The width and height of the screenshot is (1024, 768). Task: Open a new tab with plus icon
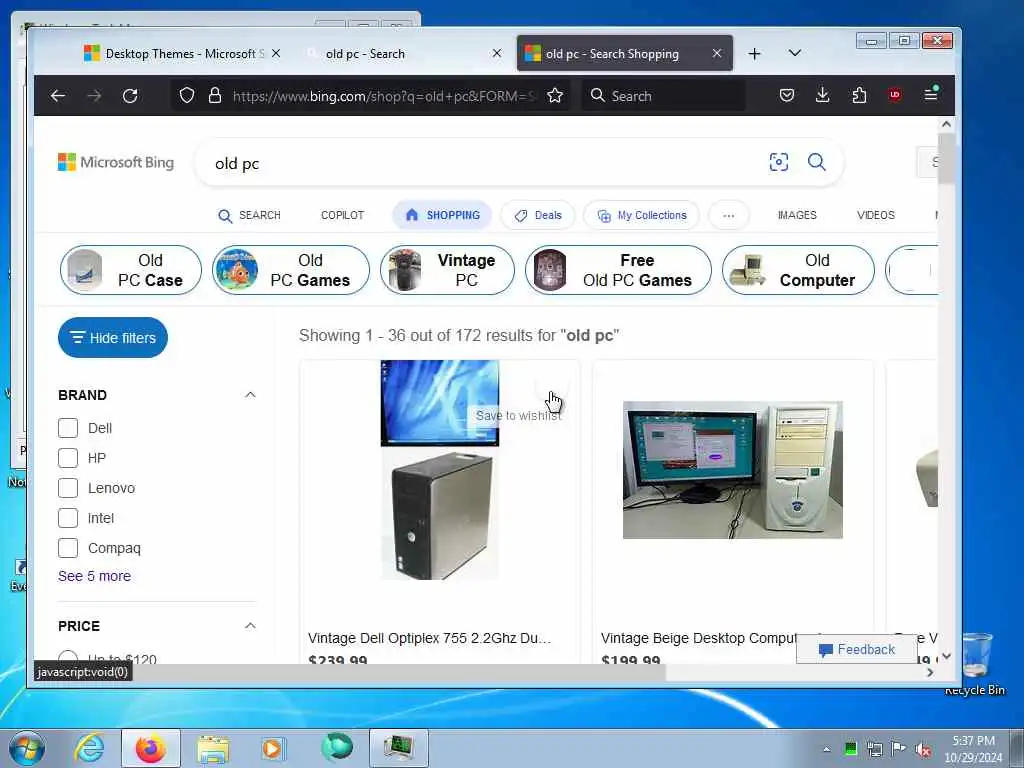coord(754,54)
